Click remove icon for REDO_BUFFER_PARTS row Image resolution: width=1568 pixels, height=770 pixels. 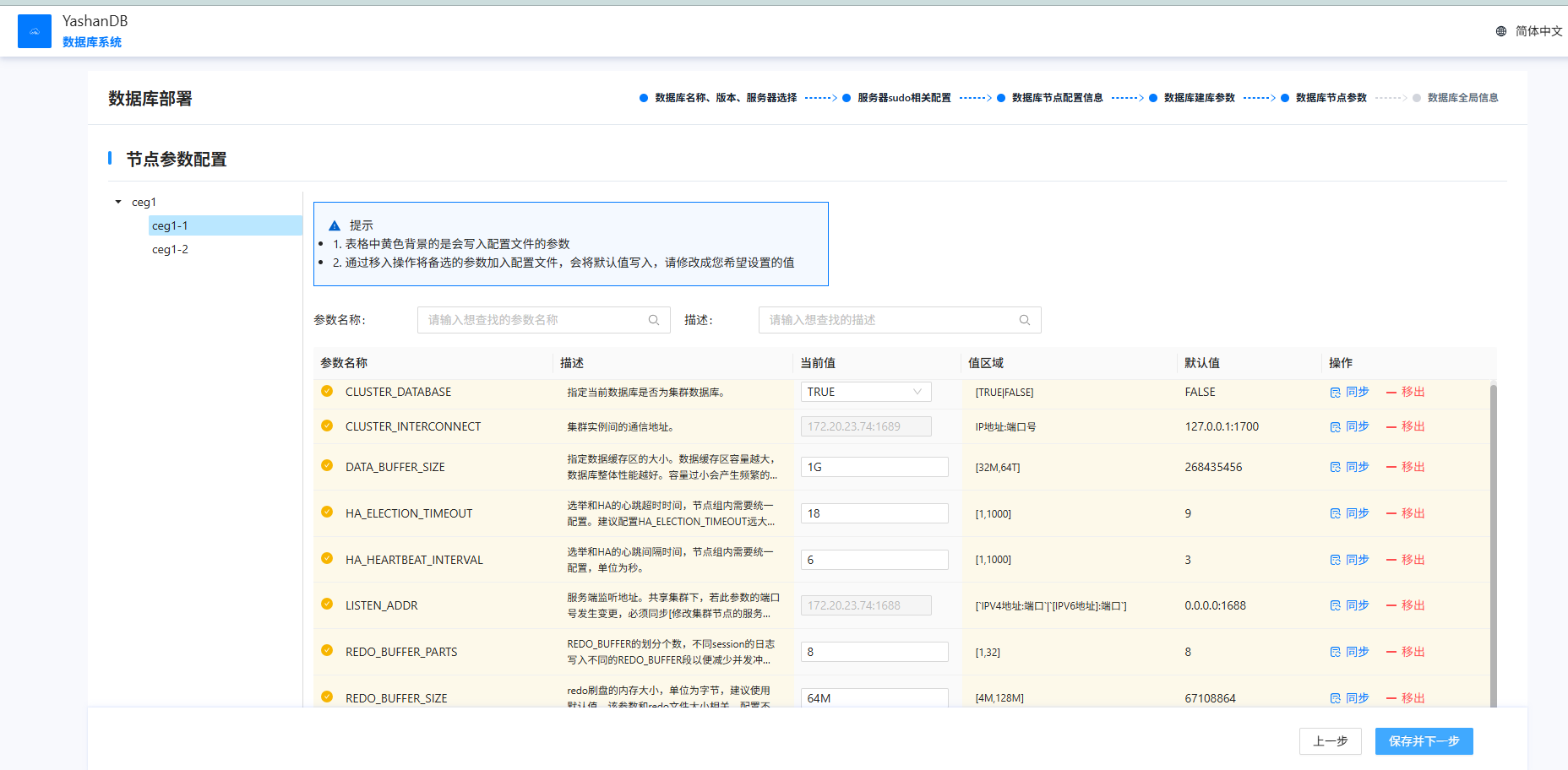coord(1391,652)
